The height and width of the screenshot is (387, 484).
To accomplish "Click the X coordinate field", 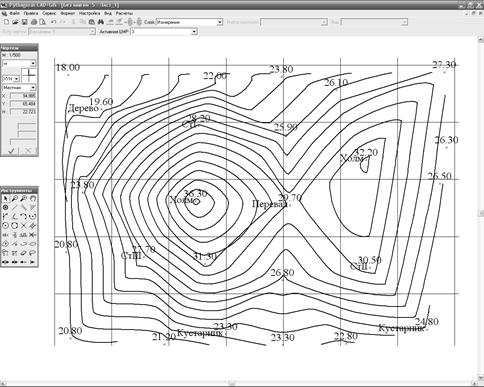I will tap(23, 96).
